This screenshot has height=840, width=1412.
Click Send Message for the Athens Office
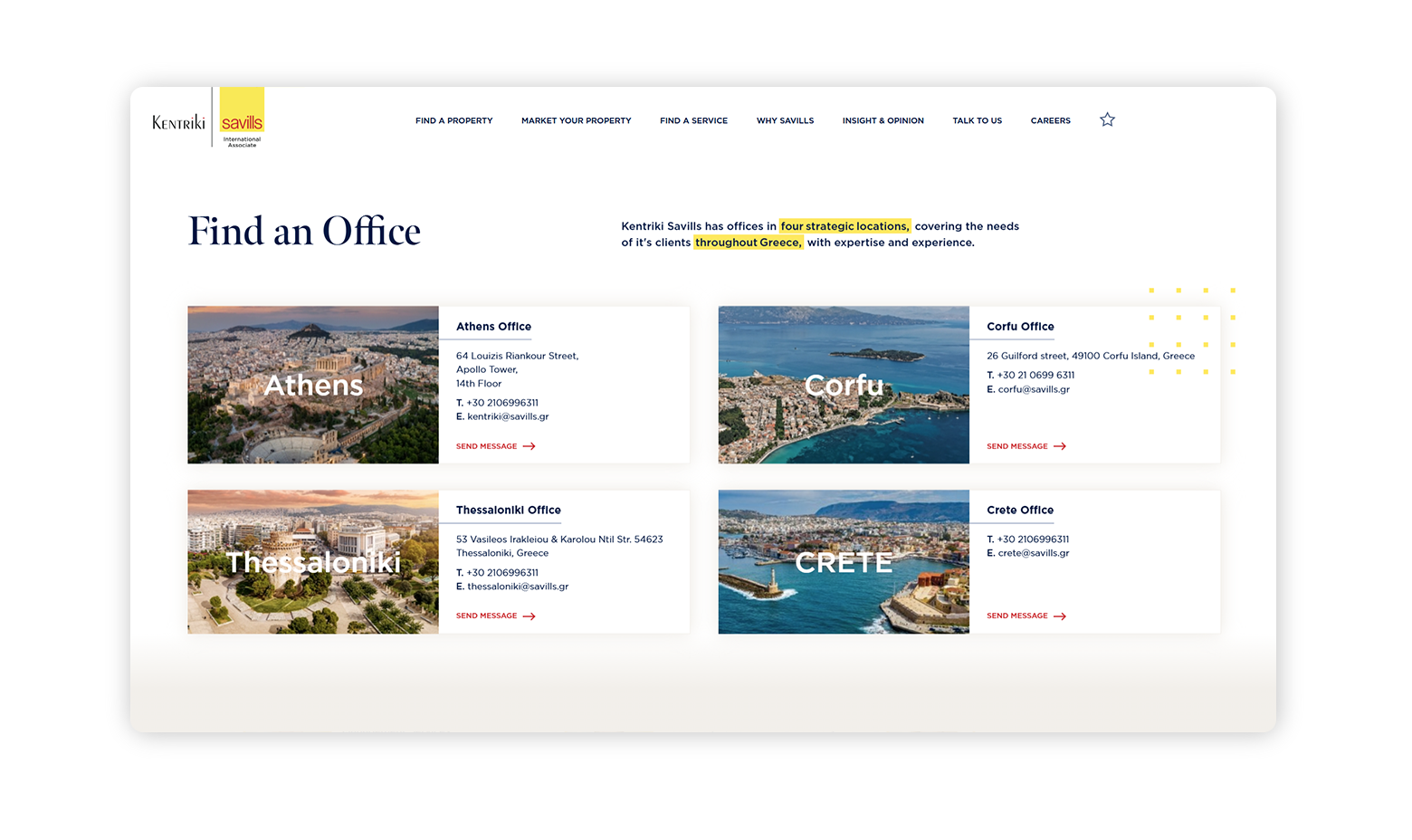click(486, 445)
